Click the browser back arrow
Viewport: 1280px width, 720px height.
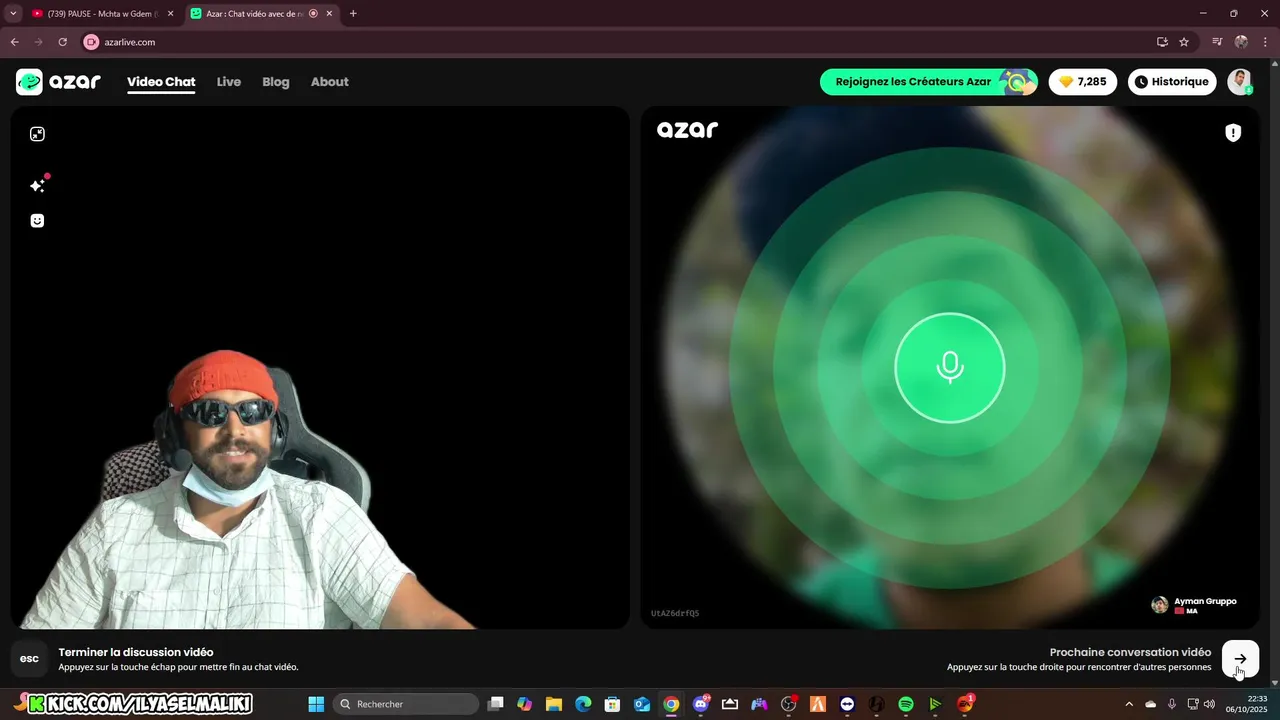point(15,42)
